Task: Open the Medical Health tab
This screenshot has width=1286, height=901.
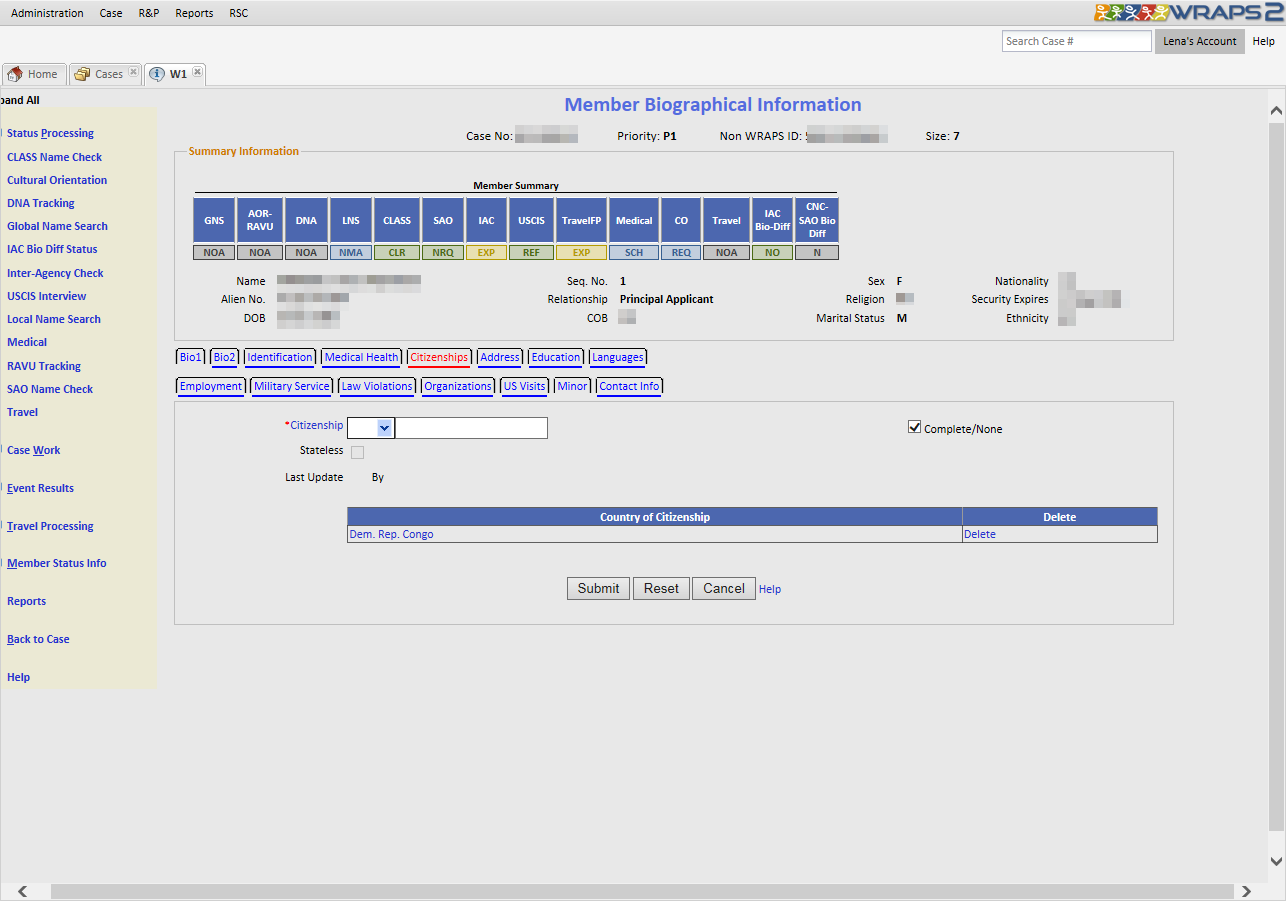Action: click(362, 357)
